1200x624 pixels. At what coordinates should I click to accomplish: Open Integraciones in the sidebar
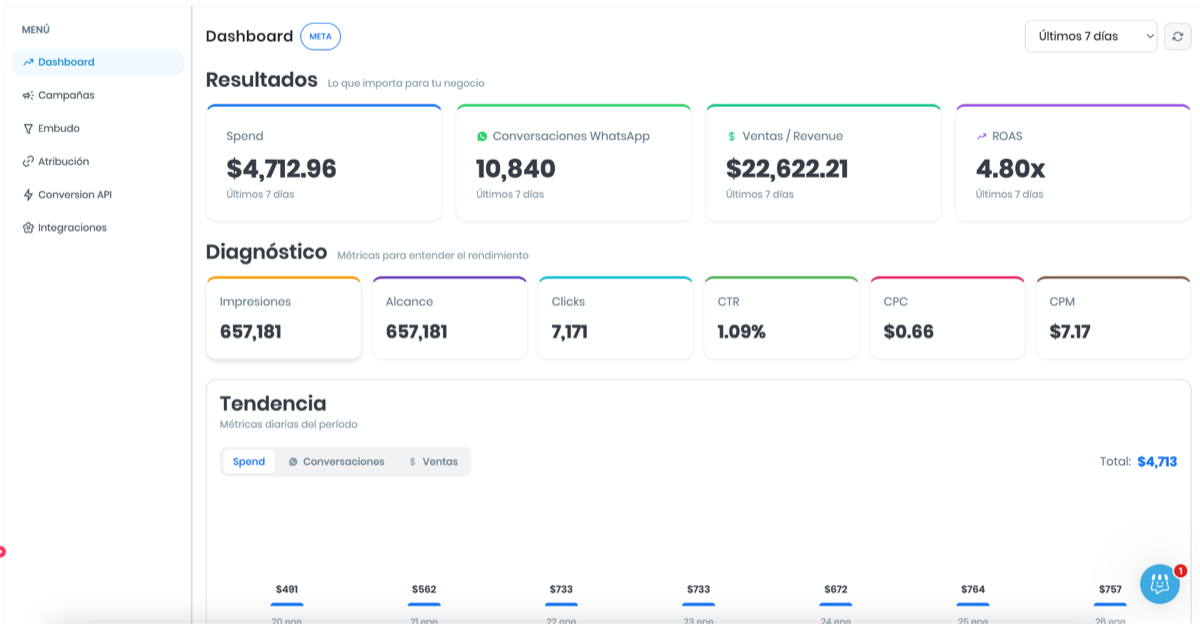(98, 227)
